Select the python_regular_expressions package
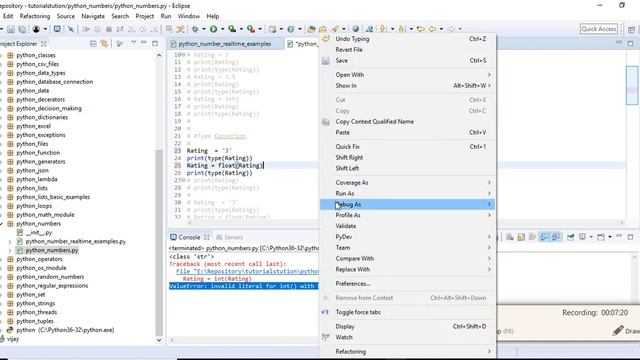This screenshot has height=360, width=640. (52, 286)
